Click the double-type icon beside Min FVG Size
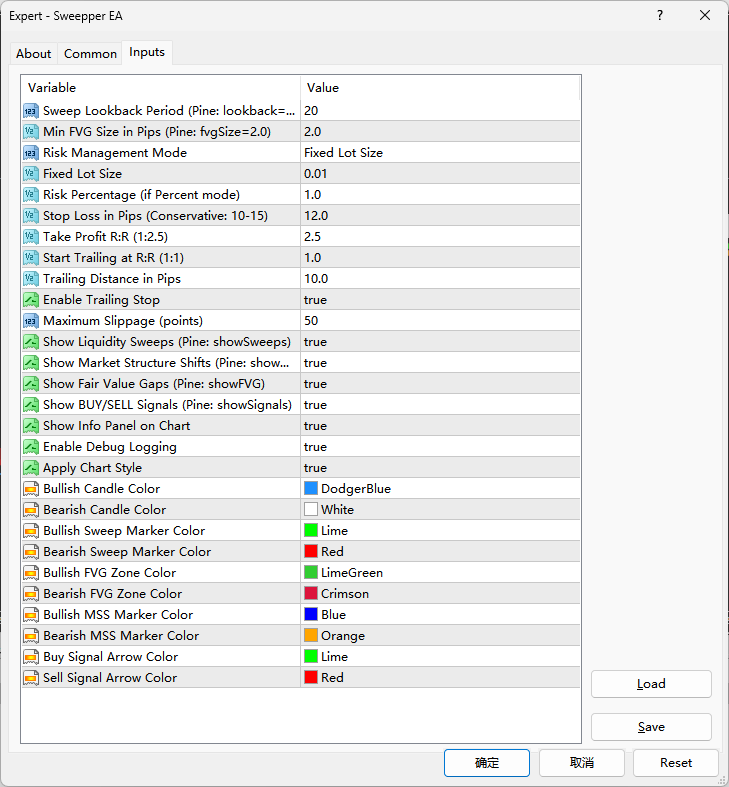The image size is (729, 787). point(31,132)
